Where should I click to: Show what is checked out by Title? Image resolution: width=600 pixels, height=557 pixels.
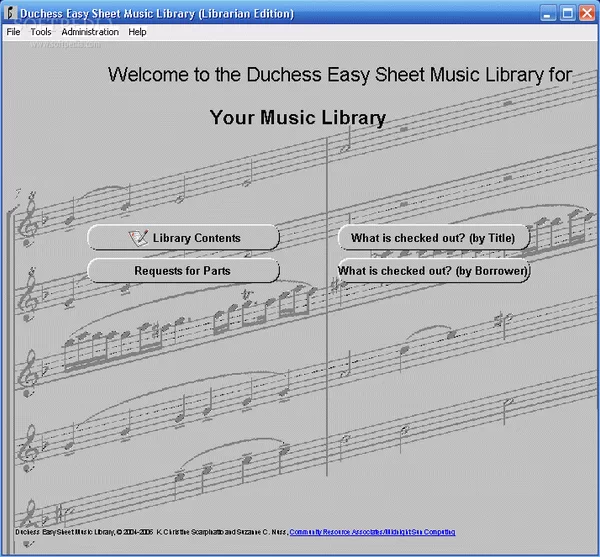click(434, 238)
